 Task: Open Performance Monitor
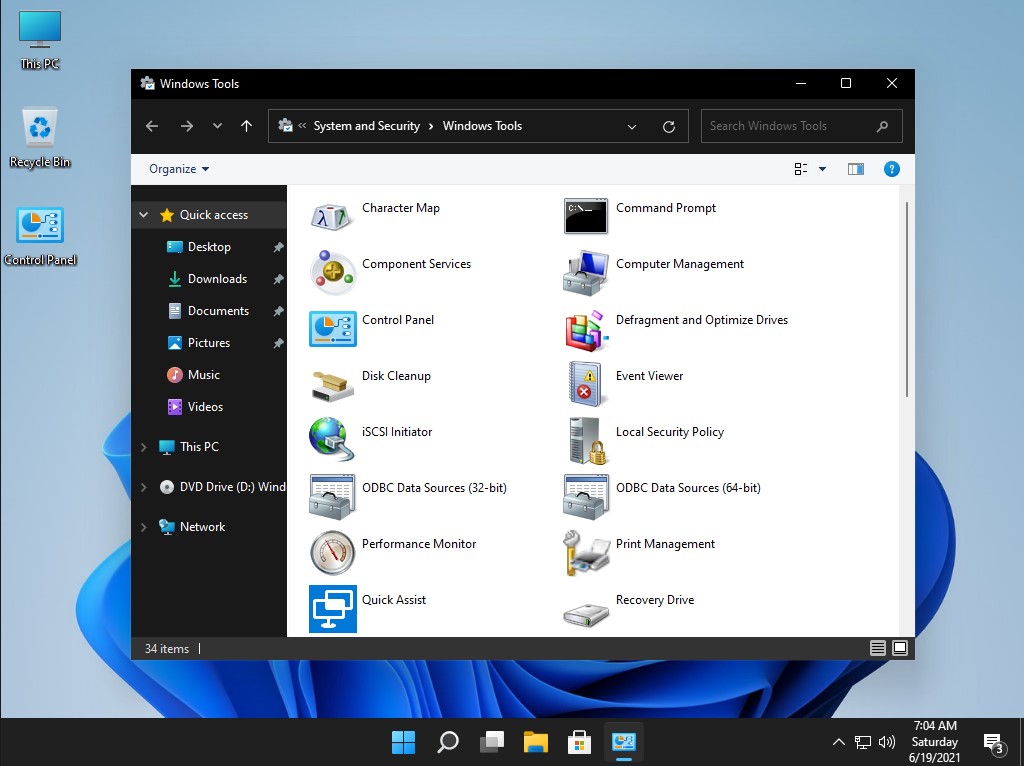[417, 544]
